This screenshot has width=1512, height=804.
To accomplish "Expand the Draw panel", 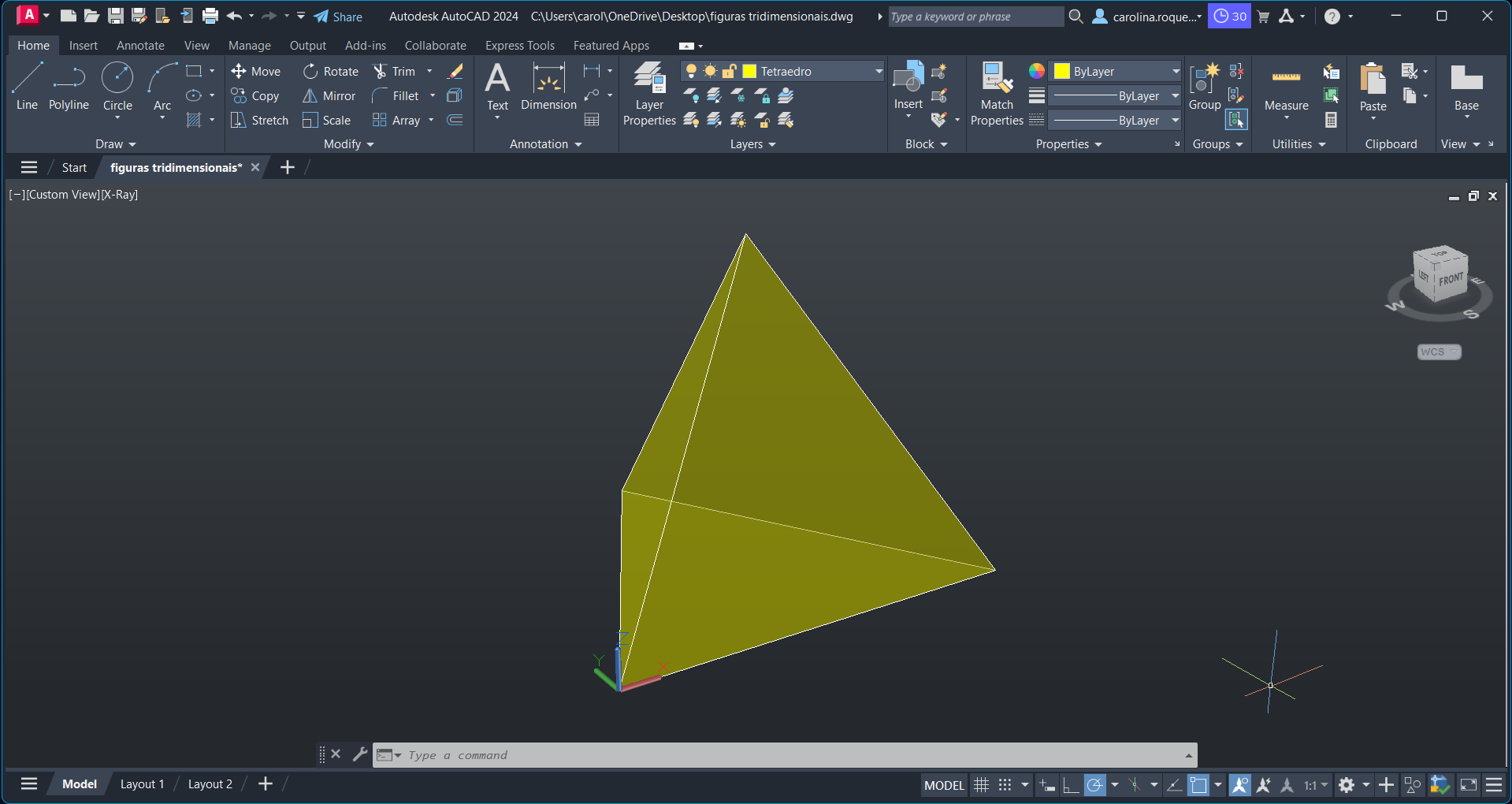I will coord(116,144).
